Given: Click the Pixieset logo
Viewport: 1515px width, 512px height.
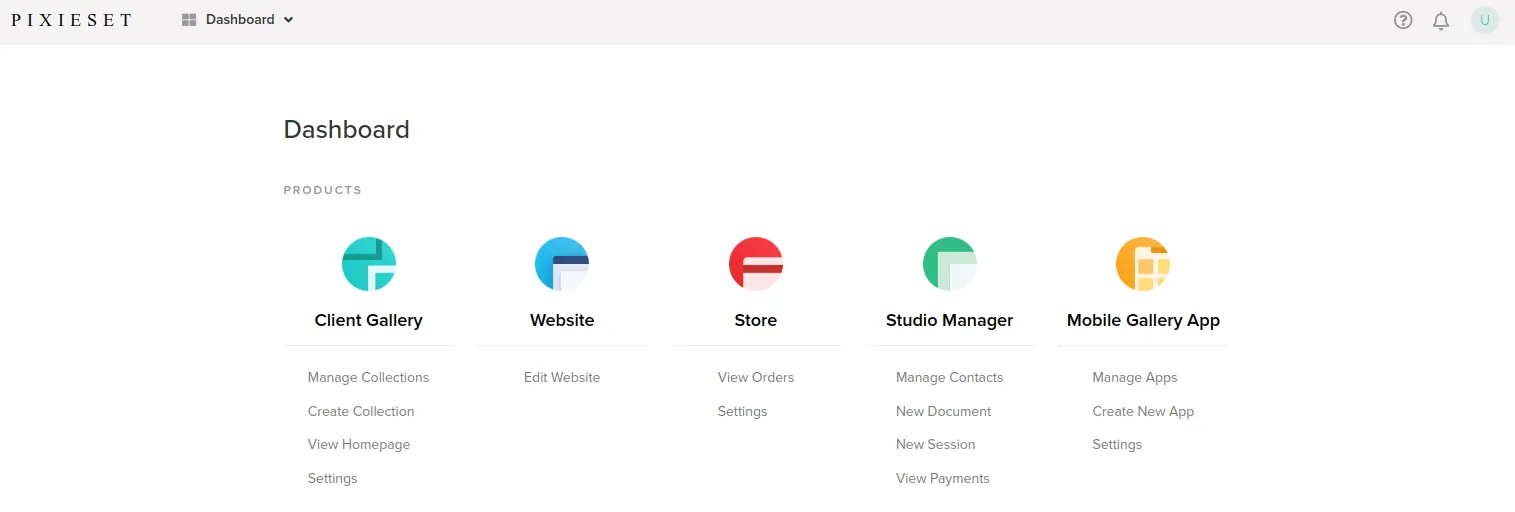Looking at the screenshot, I should click(x=71, y=20).
